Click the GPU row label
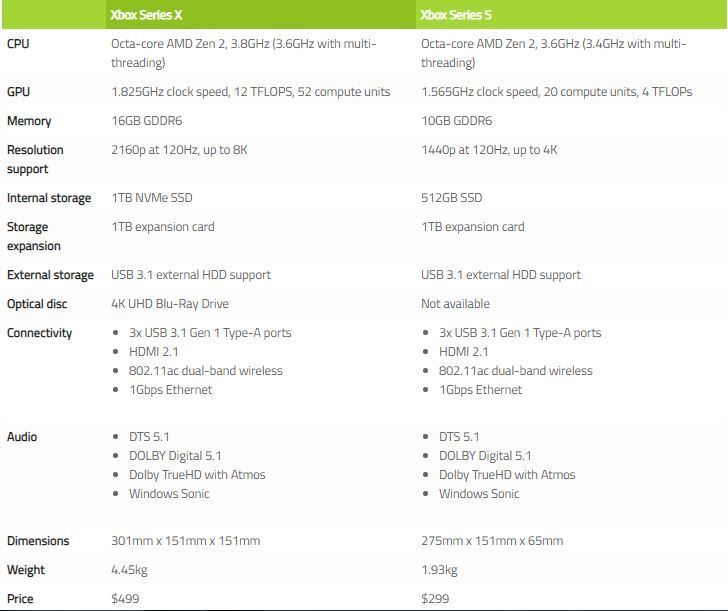 click(x=18, y=92)
